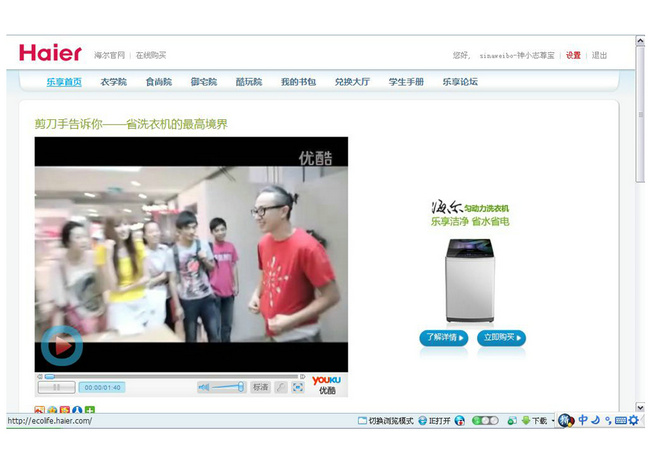
Task: Click the sinaweibo username link
Action: pos(517,55)
